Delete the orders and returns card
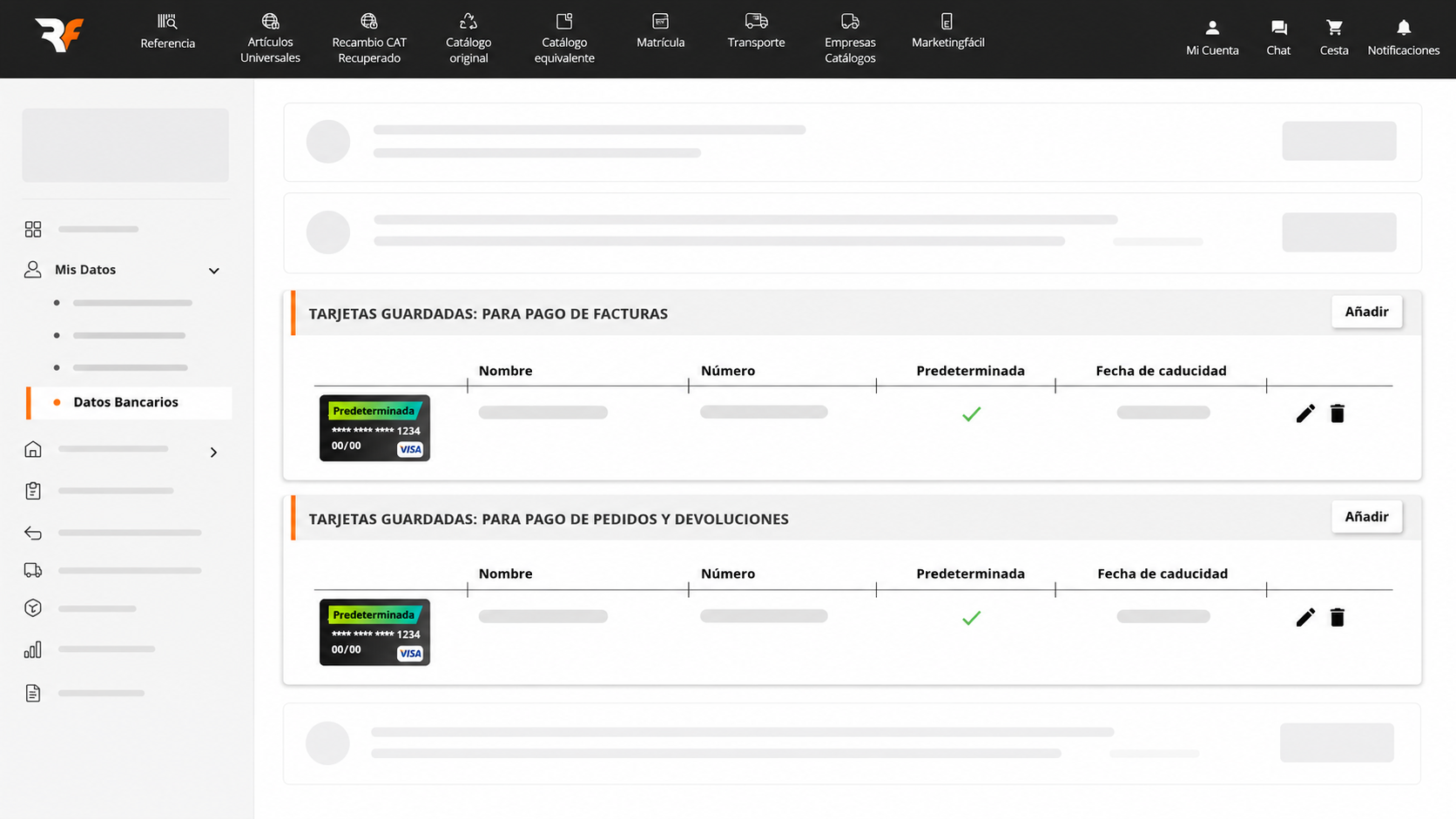The width and height of the screenshot is (1456, 819). pos(1338,617)
